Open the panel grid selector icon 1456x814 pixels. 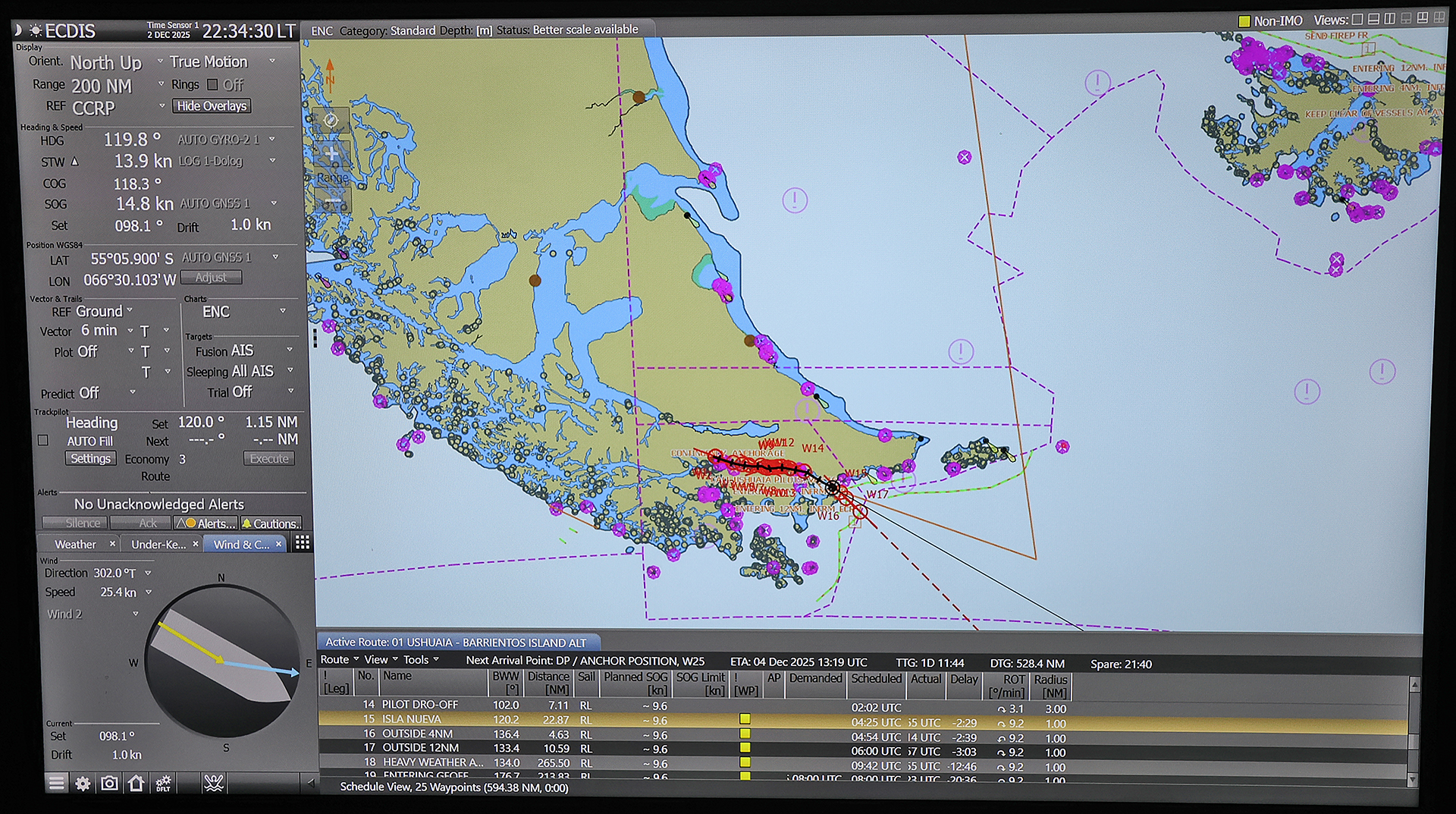coord(302,542)
